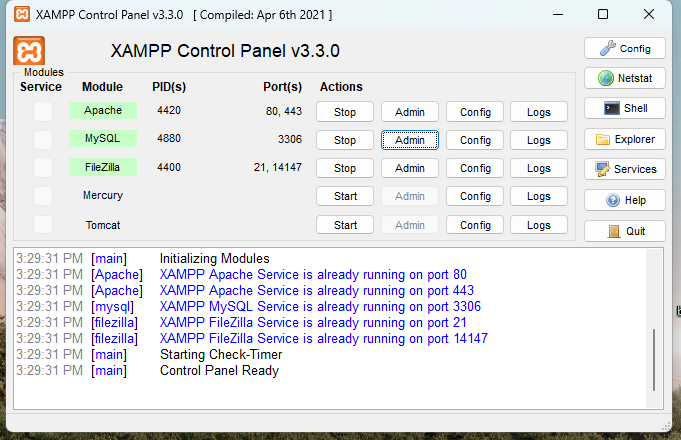Open the Config wrench button

[625, 48]
